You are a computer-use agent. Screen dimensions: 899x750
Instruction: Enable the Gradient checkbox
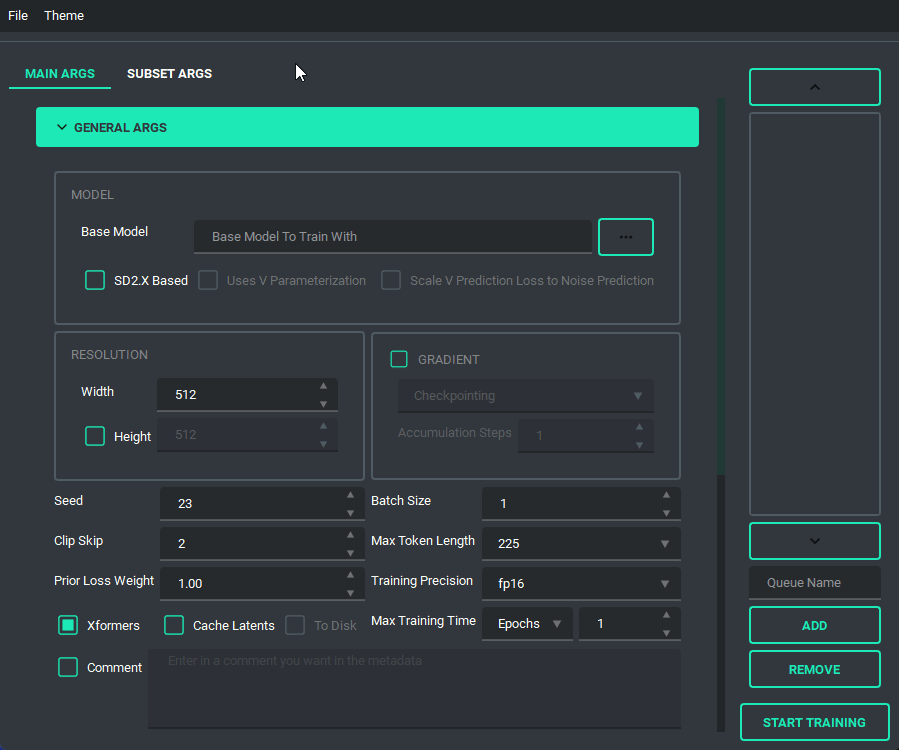click(399, 360)
